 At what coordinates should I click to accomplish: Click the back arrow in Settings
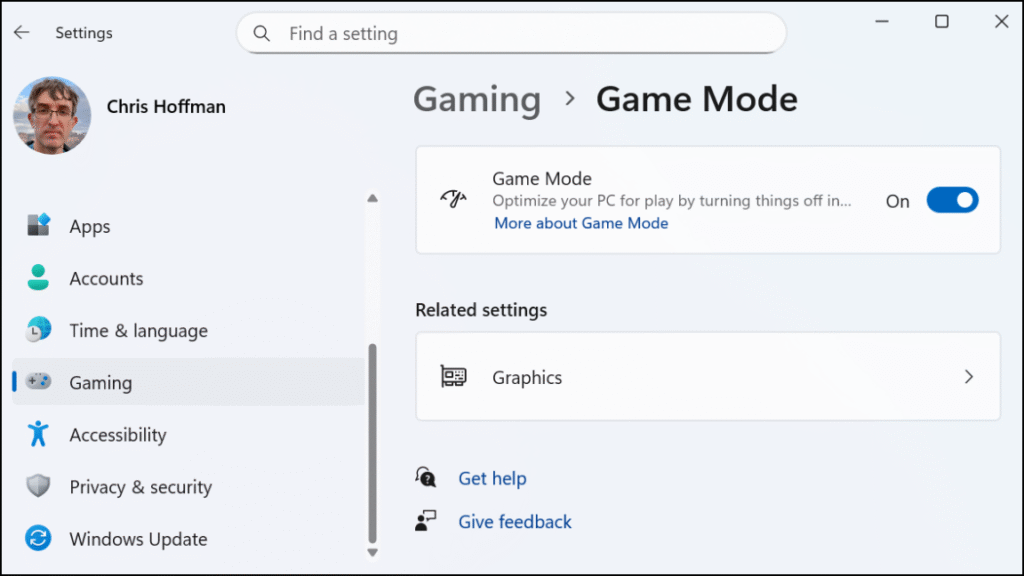point(22,33)
